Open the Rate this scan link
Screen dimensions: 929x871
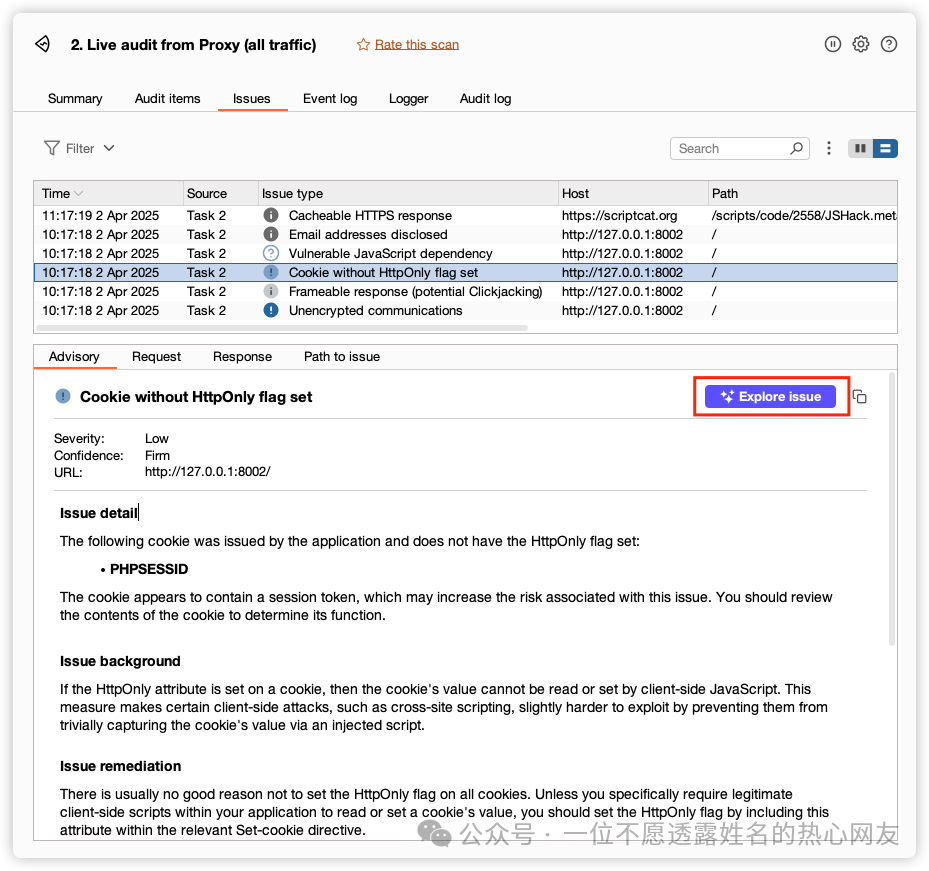pyautogui.click(x=416, y=44)
